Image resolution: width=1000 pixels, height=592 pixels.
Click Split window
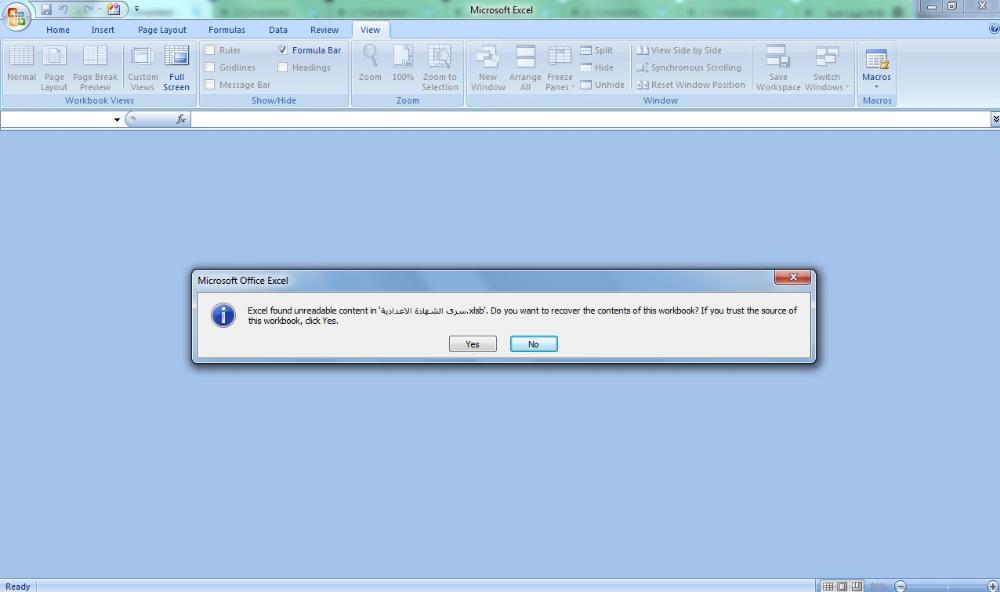click(596, 50)
